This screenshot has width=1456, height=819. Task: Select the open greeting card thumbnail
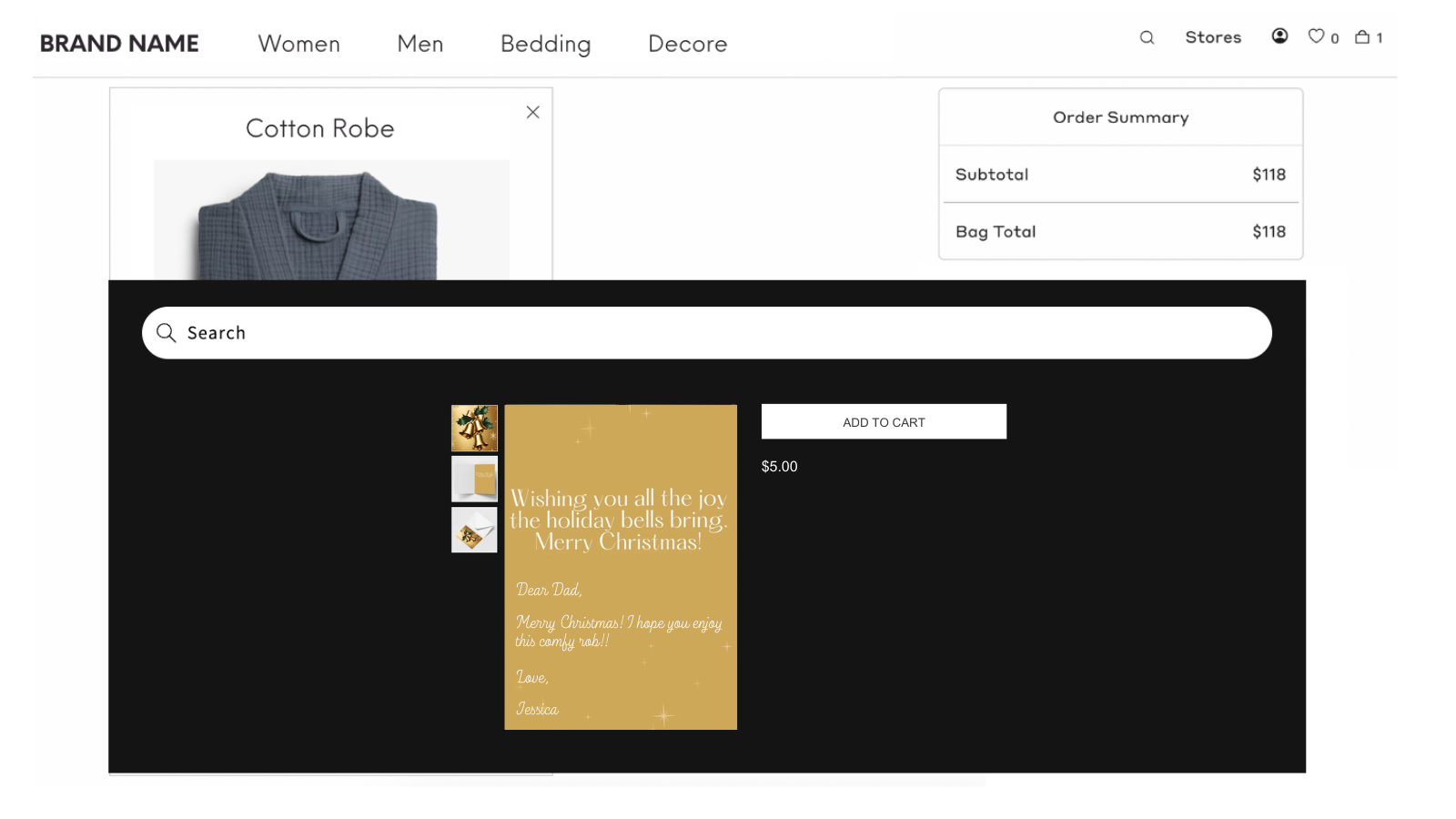pyautogui.click(x=474, y=479)
